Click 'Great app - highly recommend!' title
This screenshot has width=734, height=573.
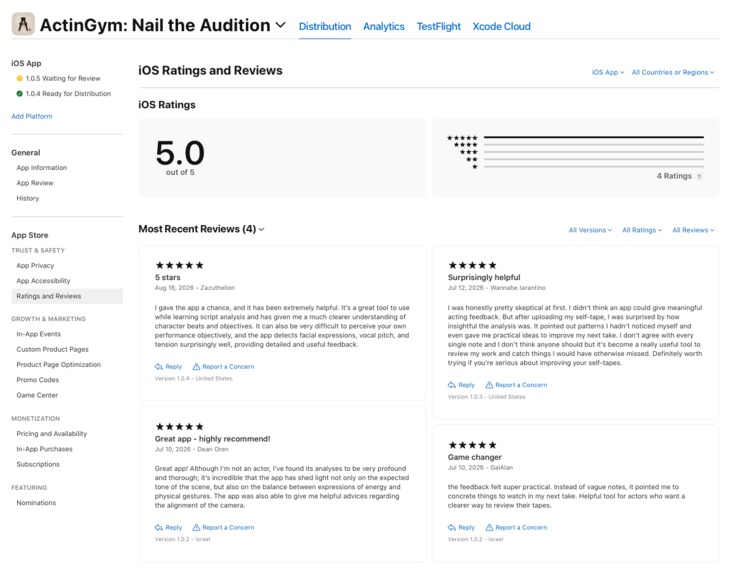(x=213, y=439)
